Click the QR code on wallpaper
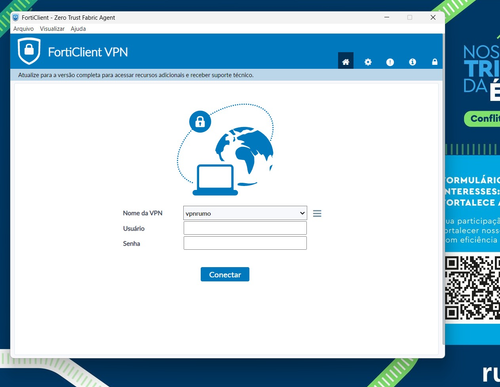Image resolution: width=500 pixels, height=387 pixels. [x=472, y=288]
